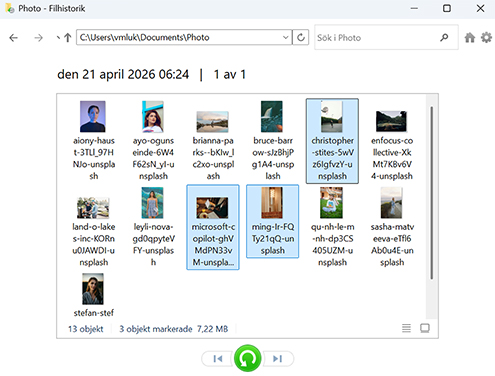Switch to large icons view

point(425,328)
